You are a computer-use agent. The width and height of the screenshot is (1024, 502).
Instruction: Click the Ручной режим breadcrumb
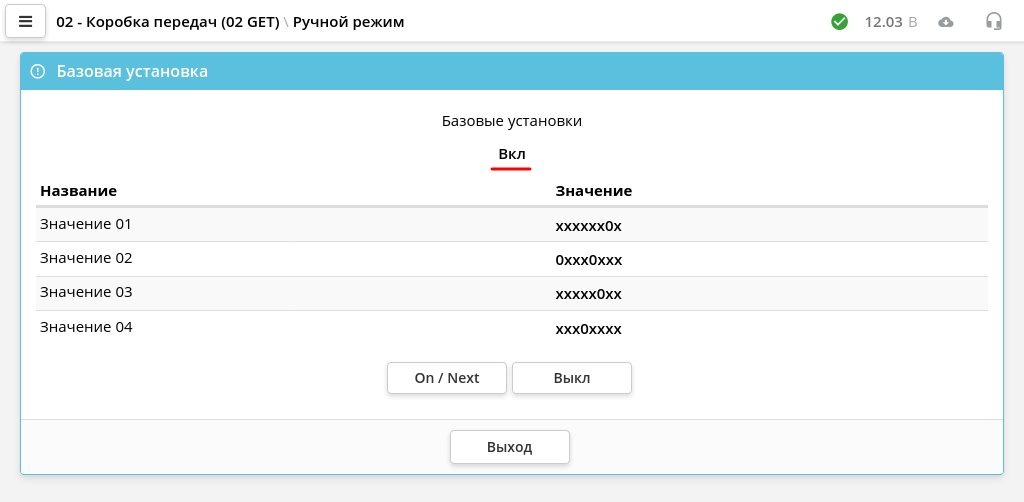349,22
